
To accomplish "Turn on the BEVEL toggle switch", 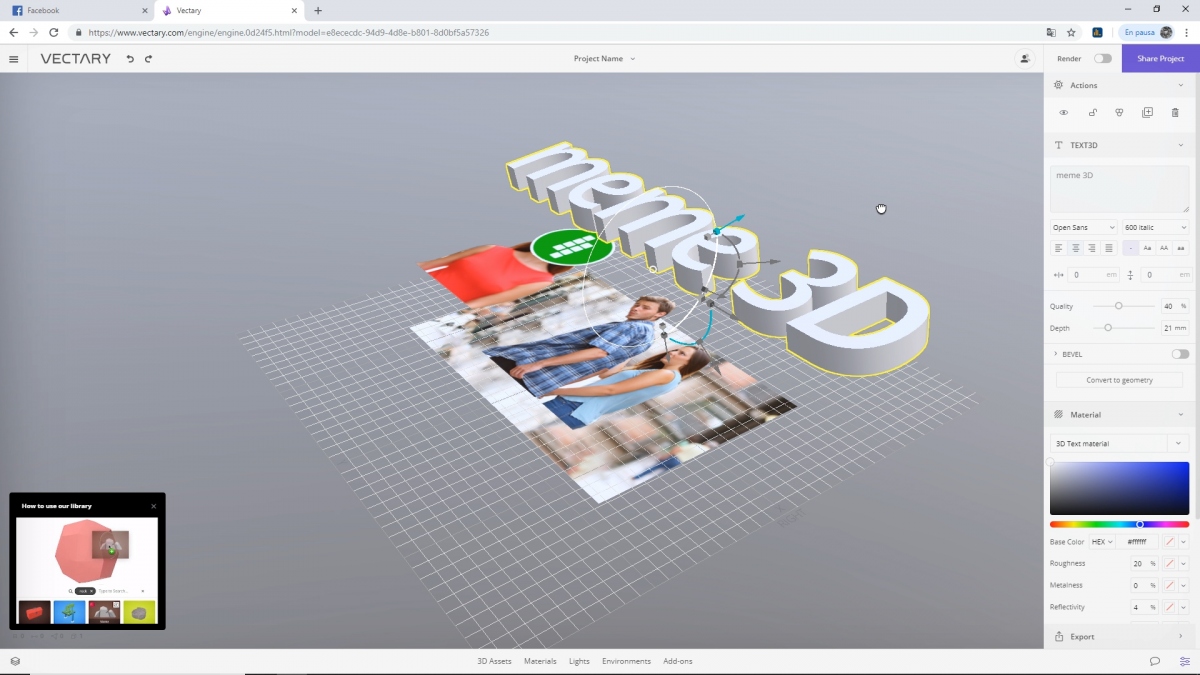I will (x=1179, y=354).
